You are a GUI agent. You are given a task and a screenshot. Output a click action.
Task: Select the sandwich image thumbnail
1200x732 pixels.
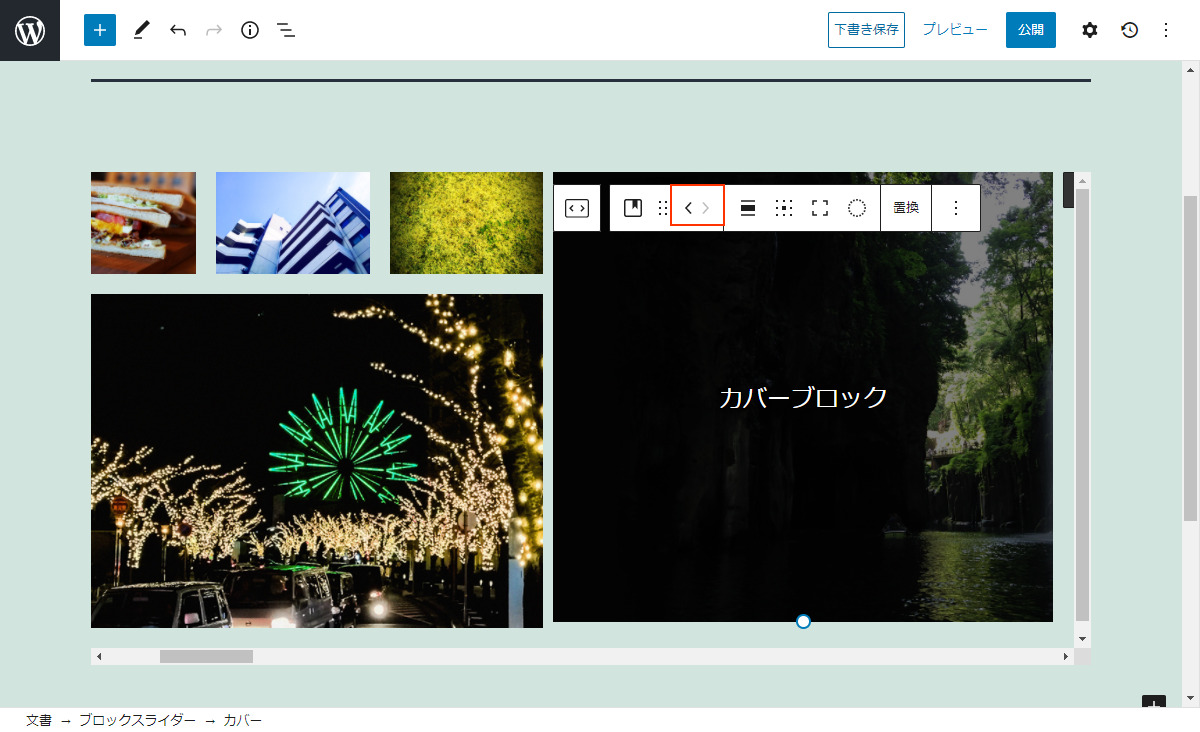pyautogui.click(x=143, y=223)
